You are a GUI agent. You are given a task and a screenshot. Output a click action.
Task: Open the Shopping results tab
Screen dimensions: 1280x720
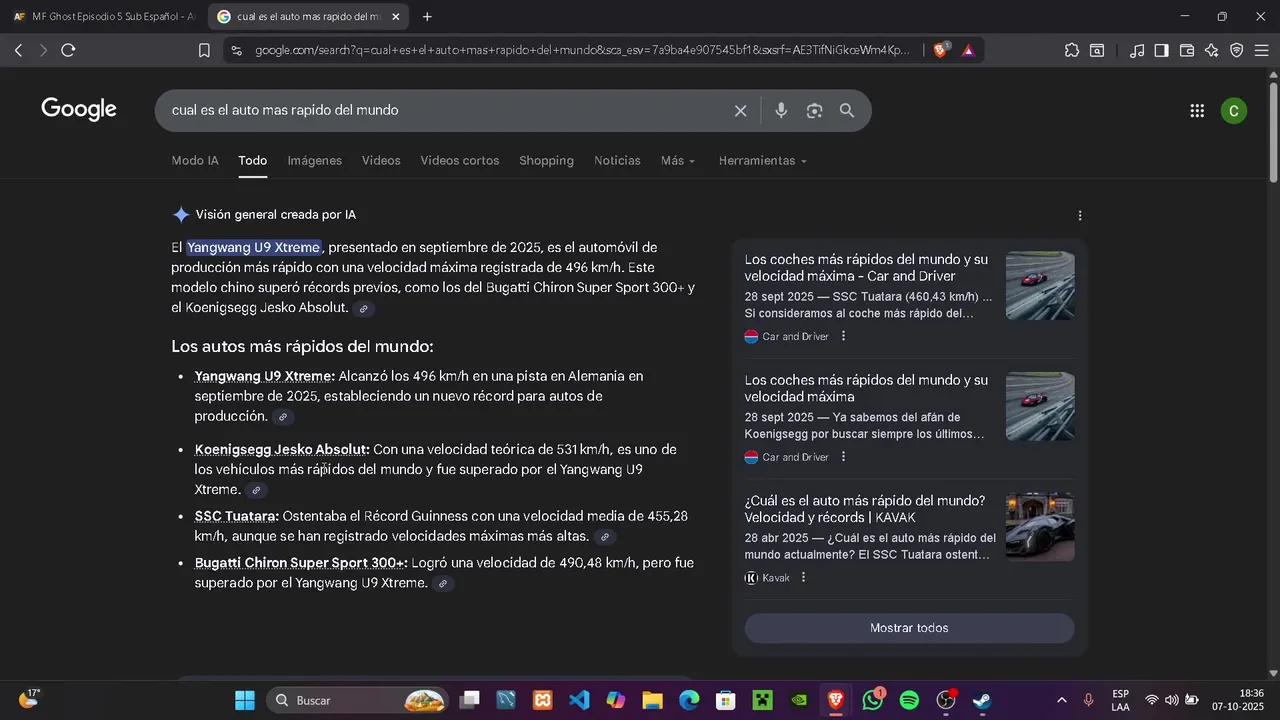(546, 161)
